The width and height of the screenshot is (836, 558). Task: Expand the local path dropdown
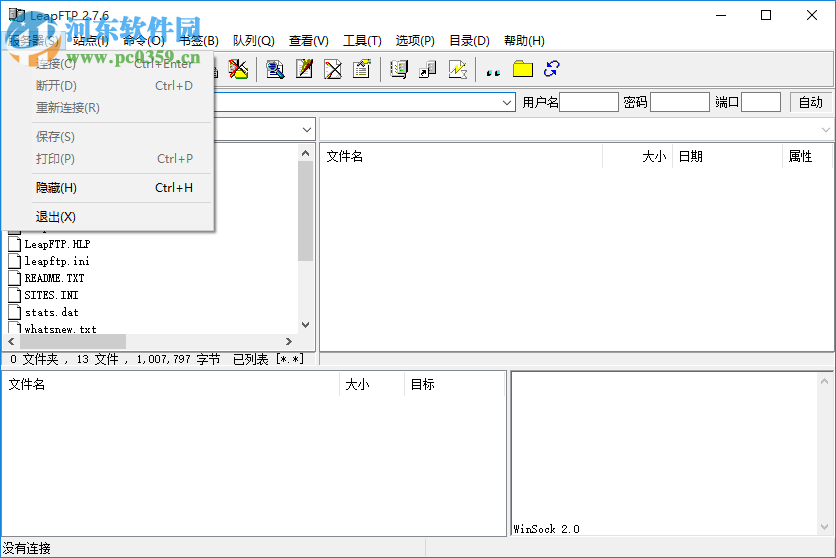(x=307, y=130)
